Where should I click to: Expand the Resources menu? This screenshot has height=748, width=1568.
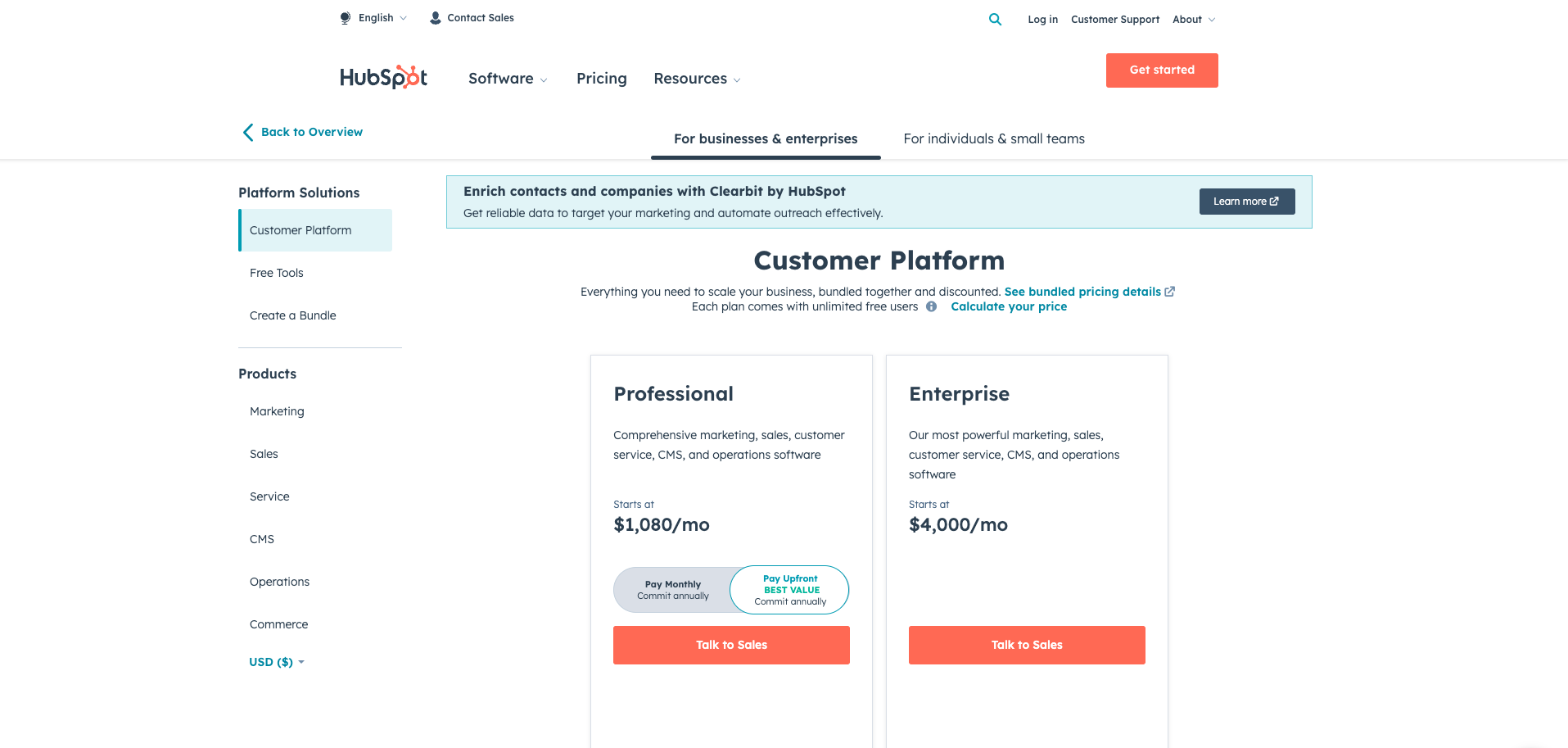697,79
